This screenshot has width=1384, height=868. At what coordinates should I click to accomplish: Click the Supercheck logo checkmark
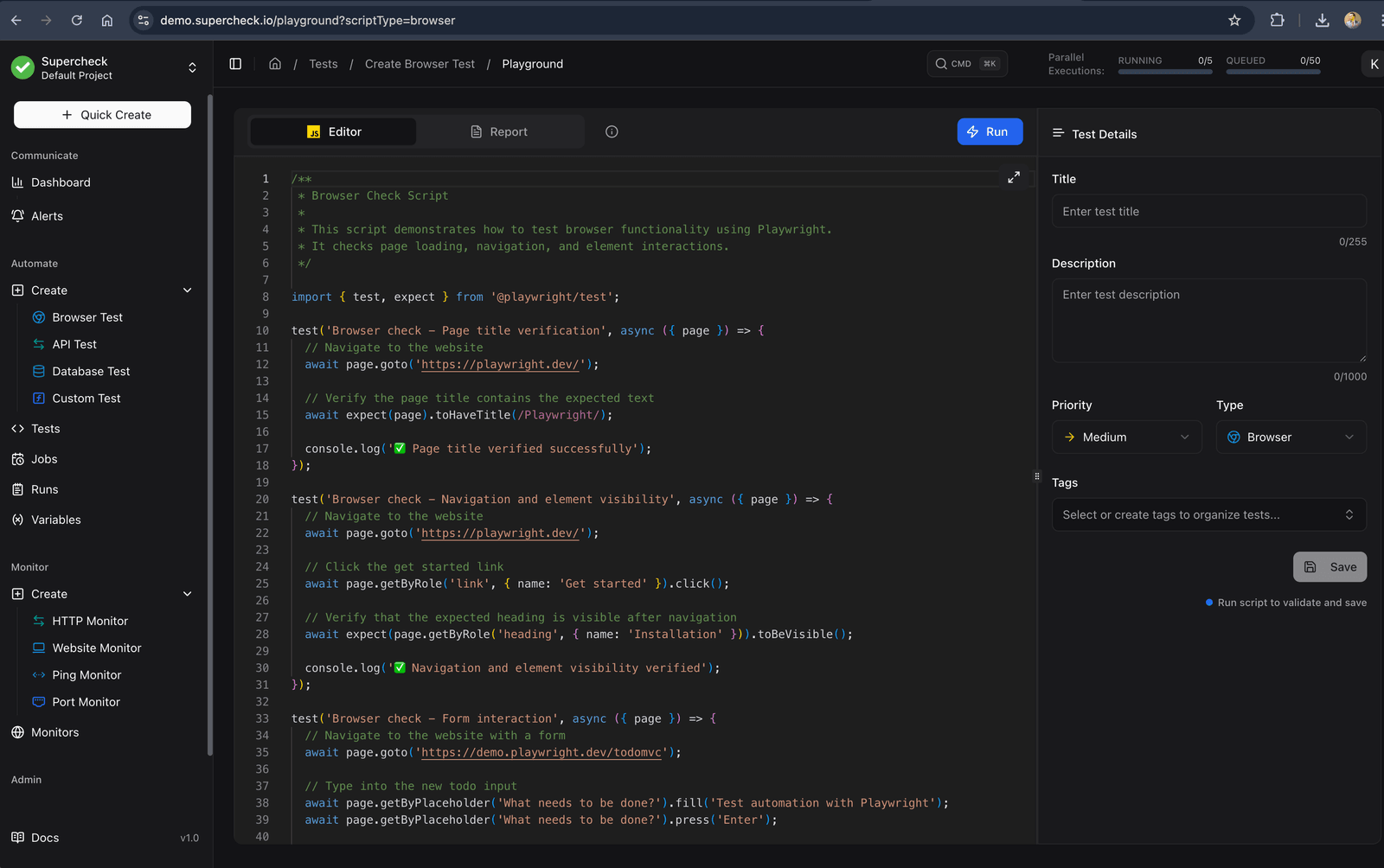pyautogui.click(x=22, y=67)
